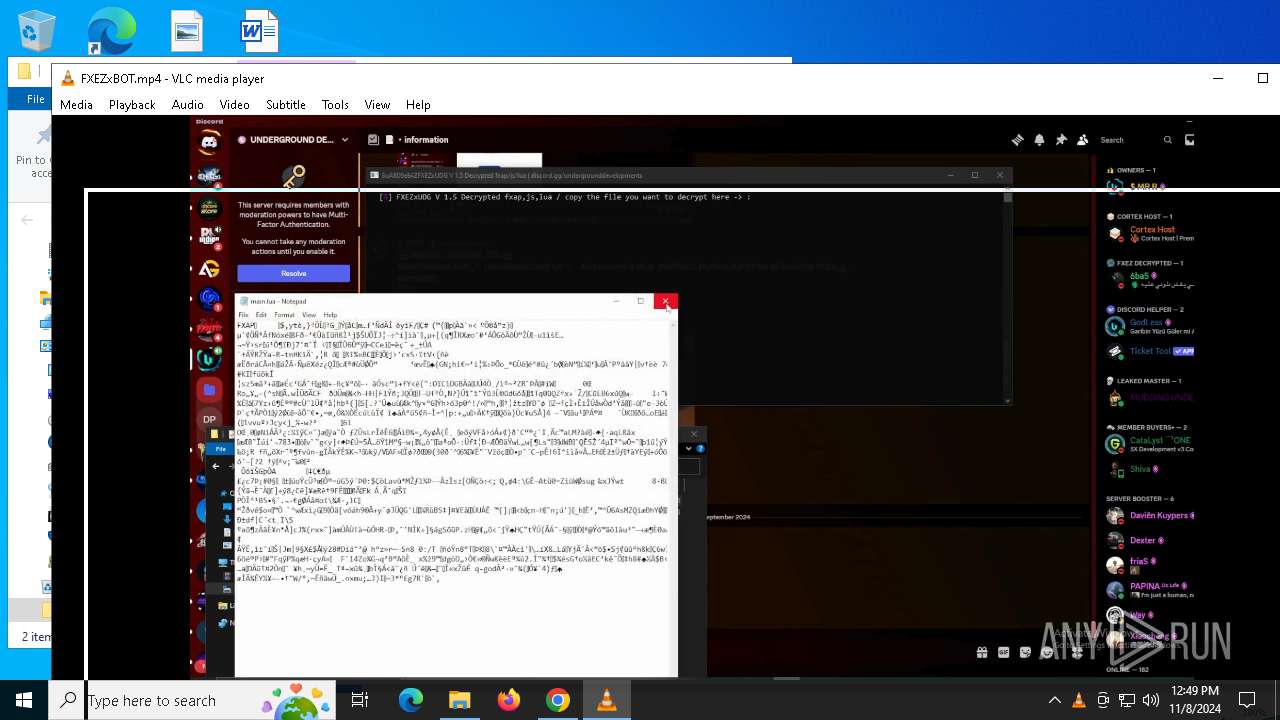Open the Windows Start menu
This screenshot has height=720, width=1280.
(x=24, y=700)
